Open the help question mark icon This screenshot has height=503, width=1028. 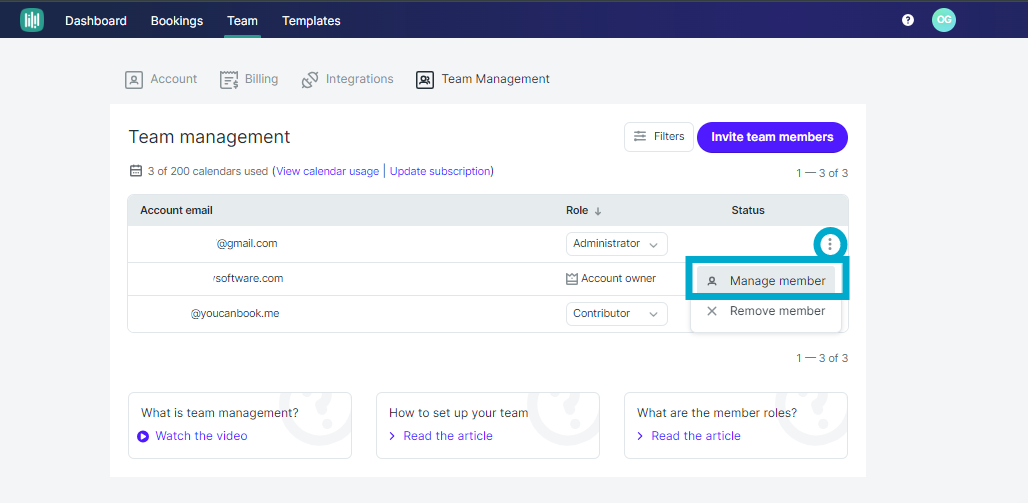coord(908,20)
